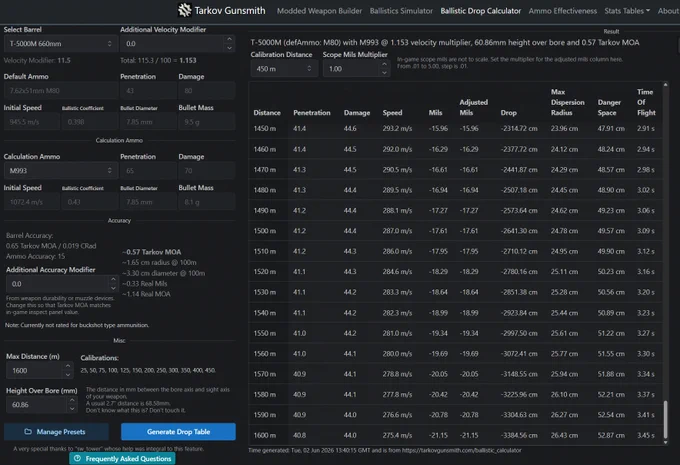Select the 1450 m distance row cell
Viewport: 680px width, 465px height.
pos(265,129)
